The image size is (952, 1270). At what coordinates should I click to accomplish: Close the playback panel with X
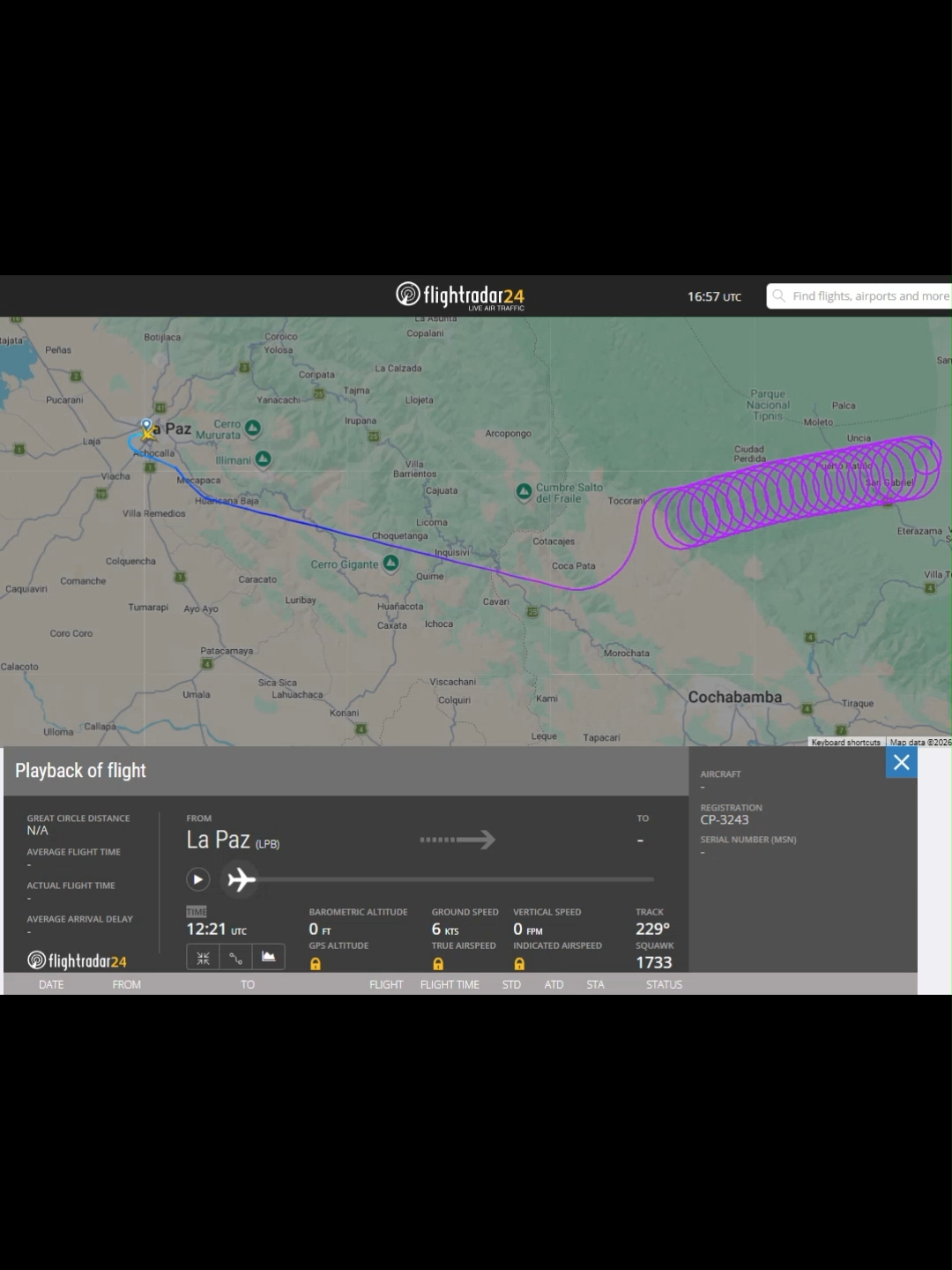point(901,763)
